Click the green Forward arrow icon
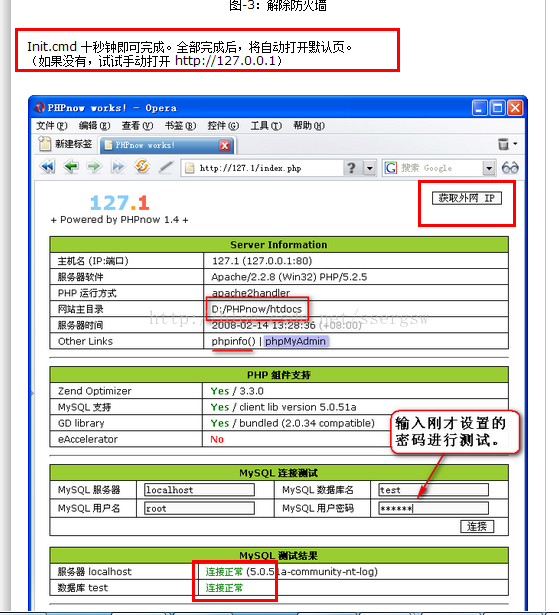Viewport: 559px width, 615px height. click(x=94, y=167)
